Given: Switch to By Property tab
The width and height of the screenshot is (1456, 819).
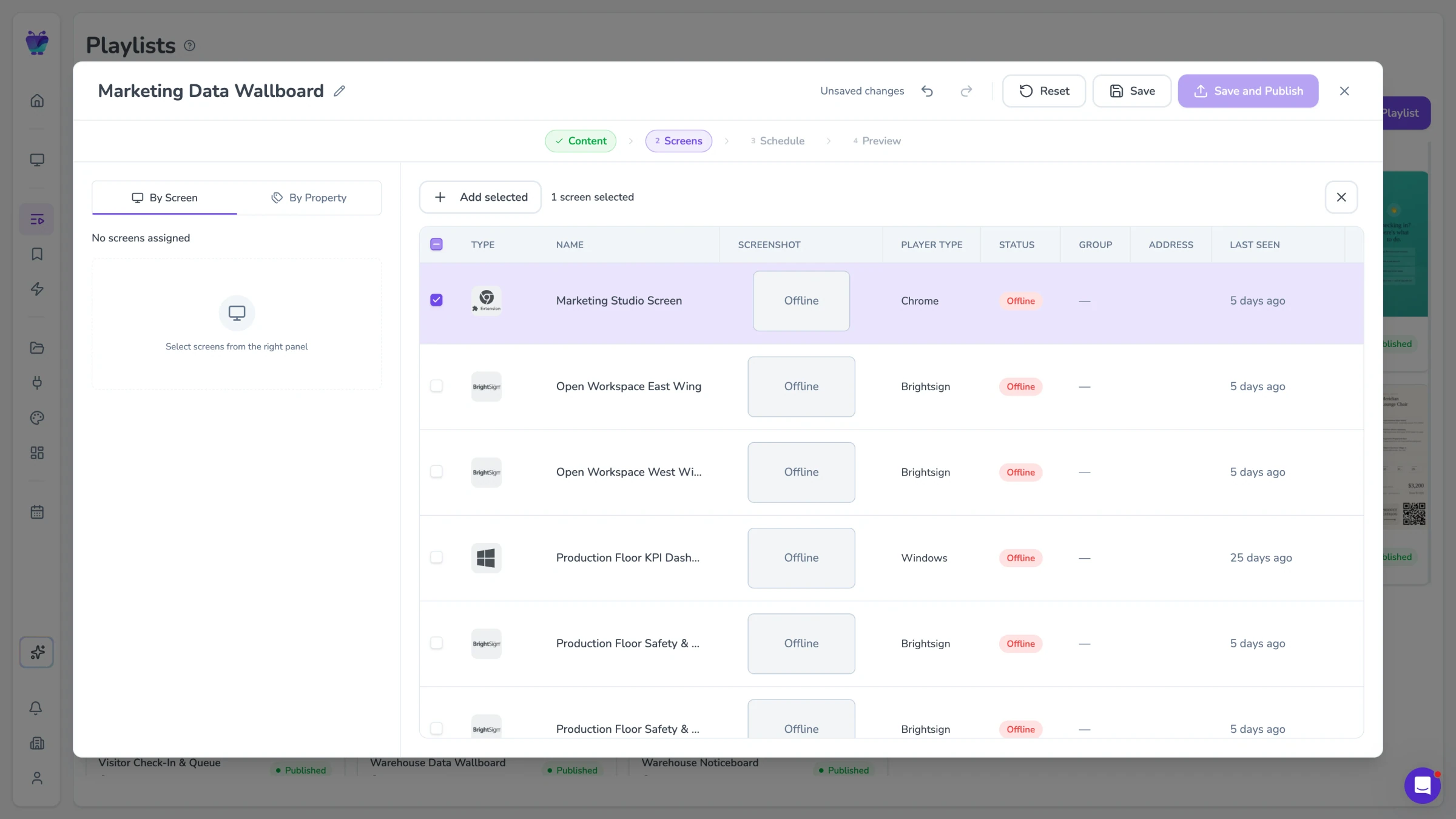Looking at the screenshot, I should point(309,198).
